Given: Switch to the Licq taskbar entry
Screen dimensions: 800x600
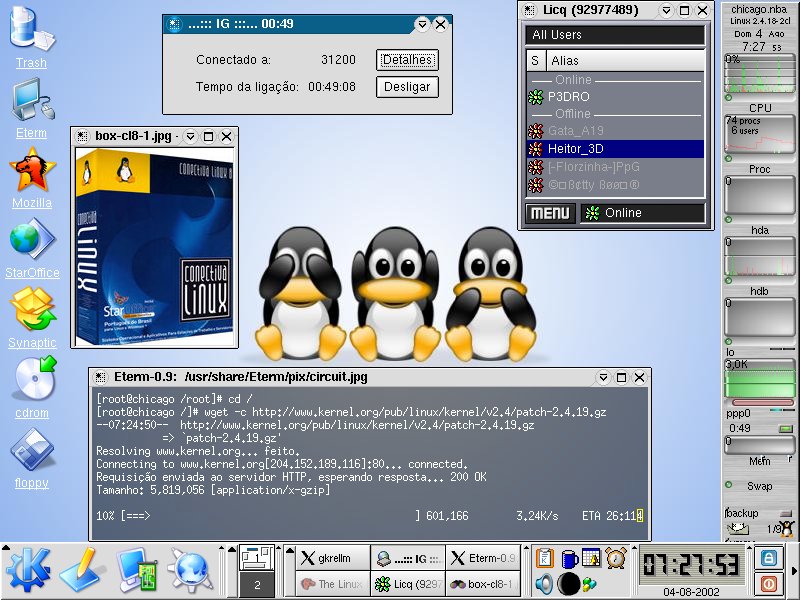Looking at the screenshot, I should point(408,584).
